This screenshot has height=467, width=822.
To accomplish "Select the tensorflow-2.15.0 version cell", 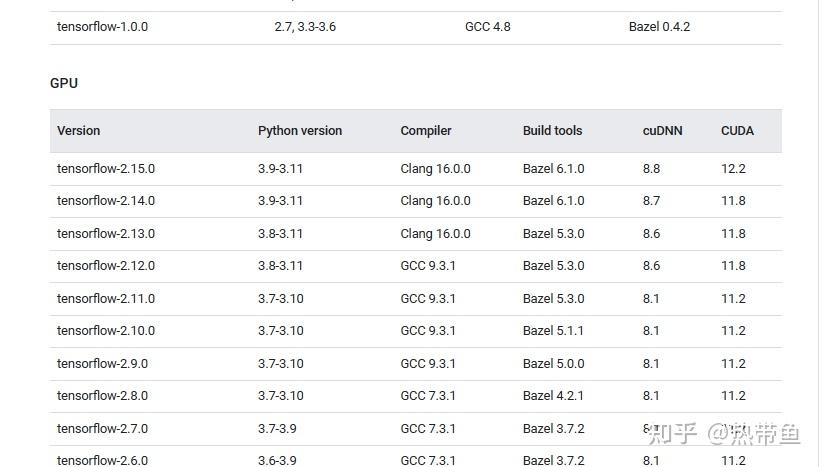I will click(106, 169).
